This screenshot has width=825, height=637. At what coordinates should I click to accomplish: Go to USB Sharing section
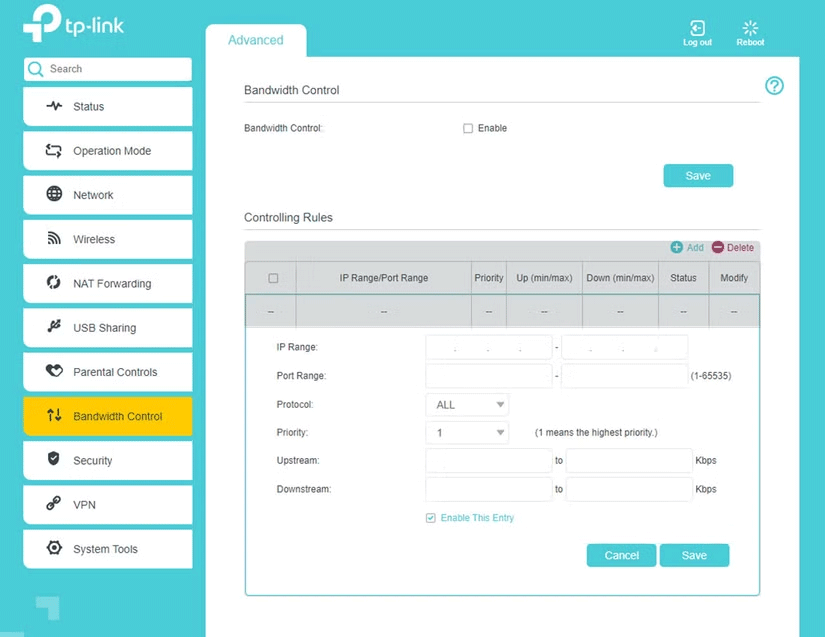pyautogui.click(x=108, y=328)
